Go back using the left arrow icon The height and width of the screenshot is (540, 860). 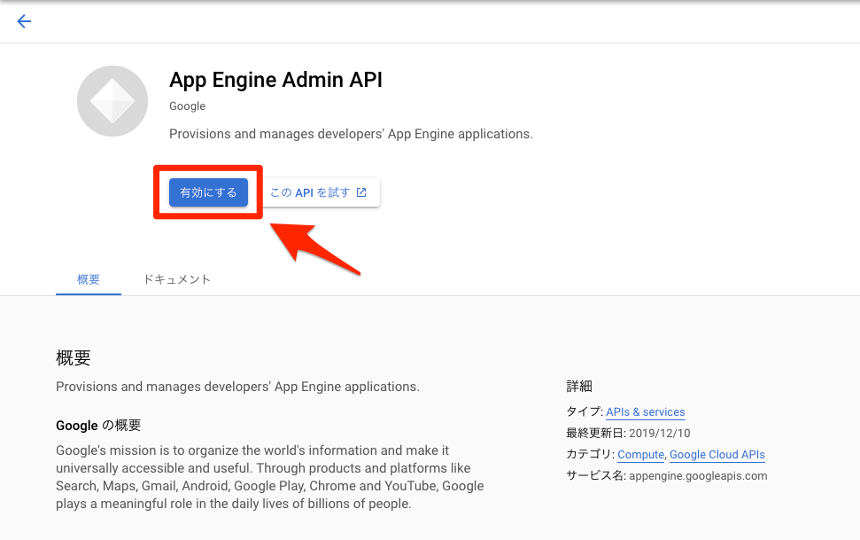coord(24,21)
